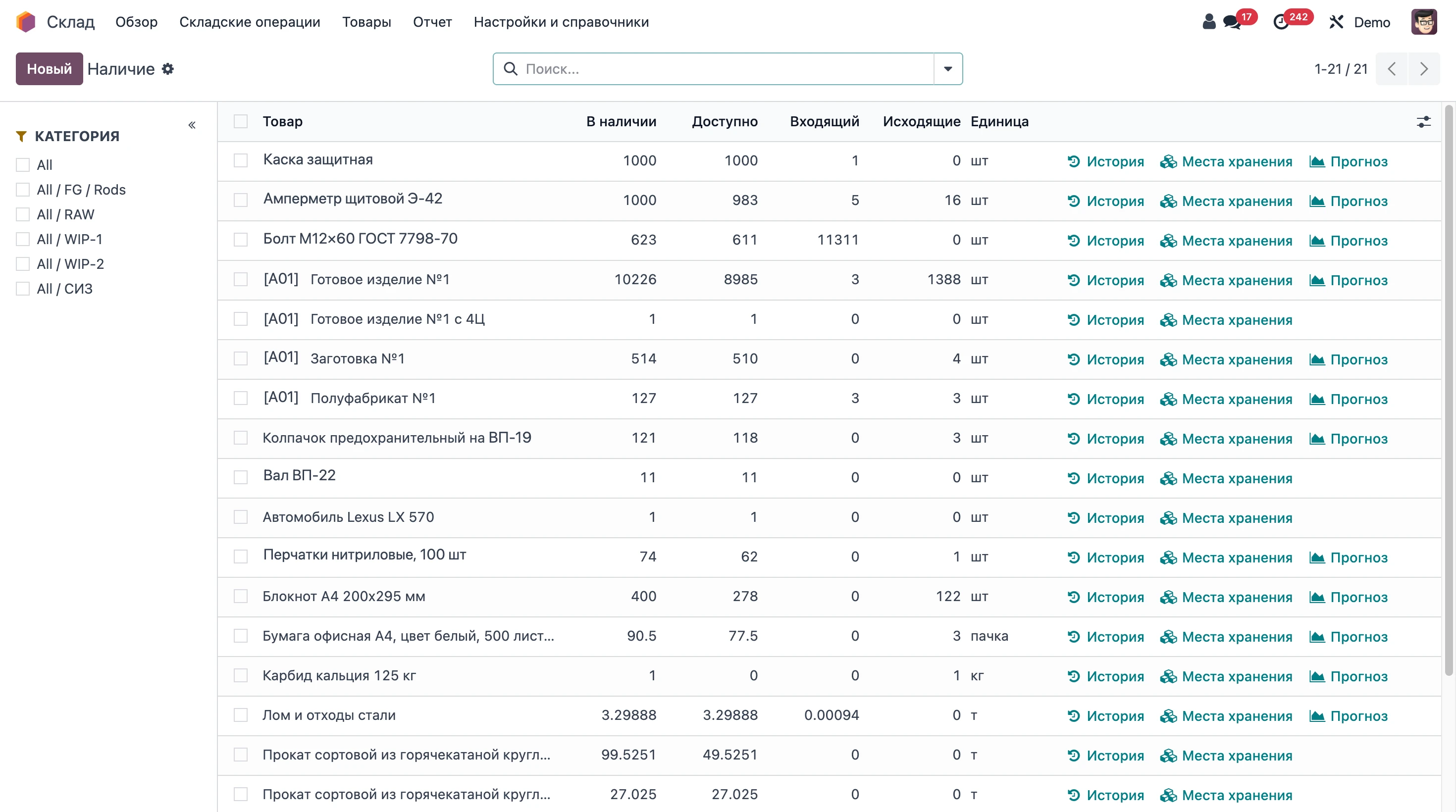Click the search magnifier icon
Image resolution: width=1456 pixels, height=812 pixels.
tap(511, 69)
